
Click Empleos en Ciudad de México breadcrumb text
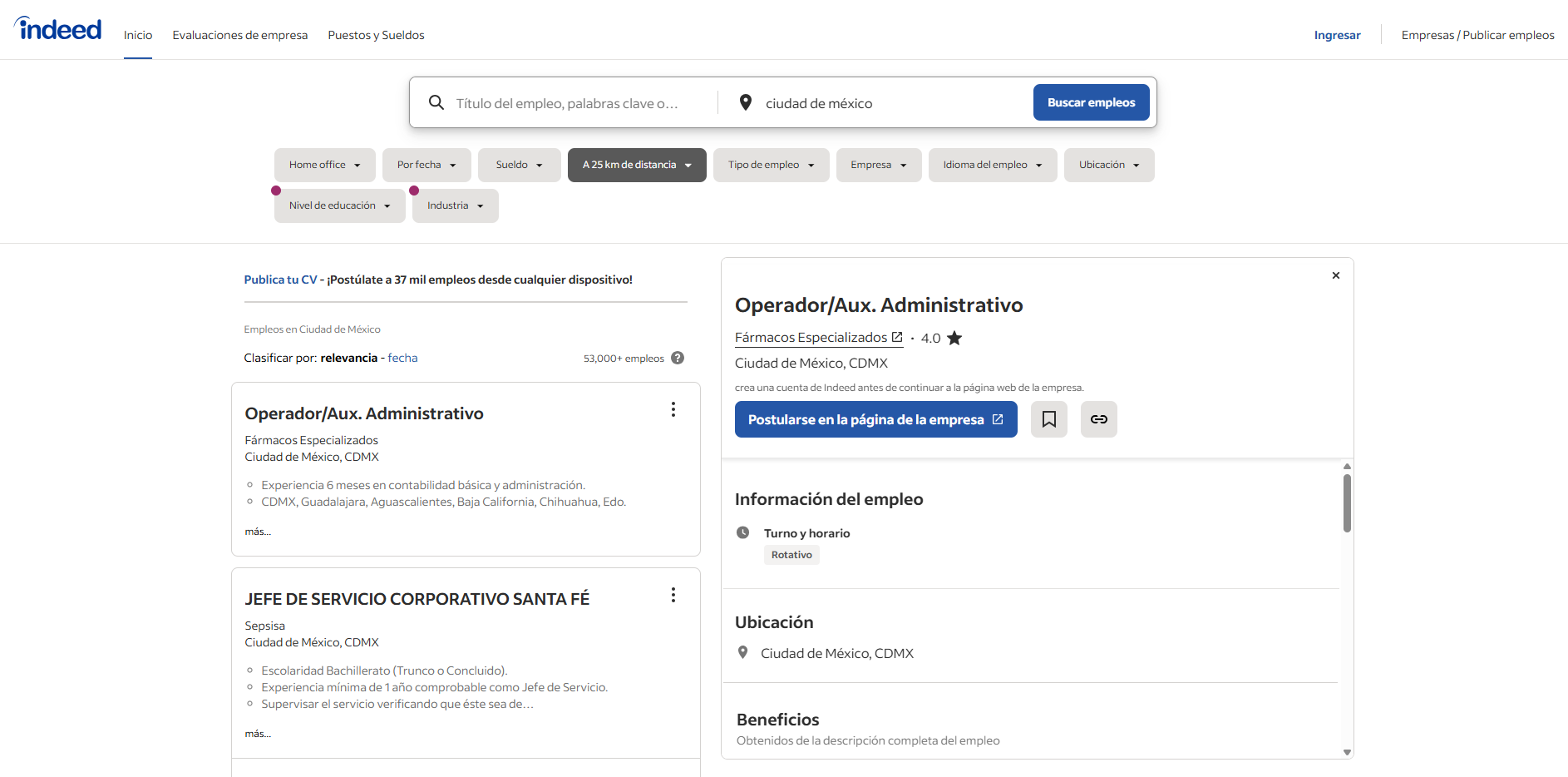pos(312,329)
